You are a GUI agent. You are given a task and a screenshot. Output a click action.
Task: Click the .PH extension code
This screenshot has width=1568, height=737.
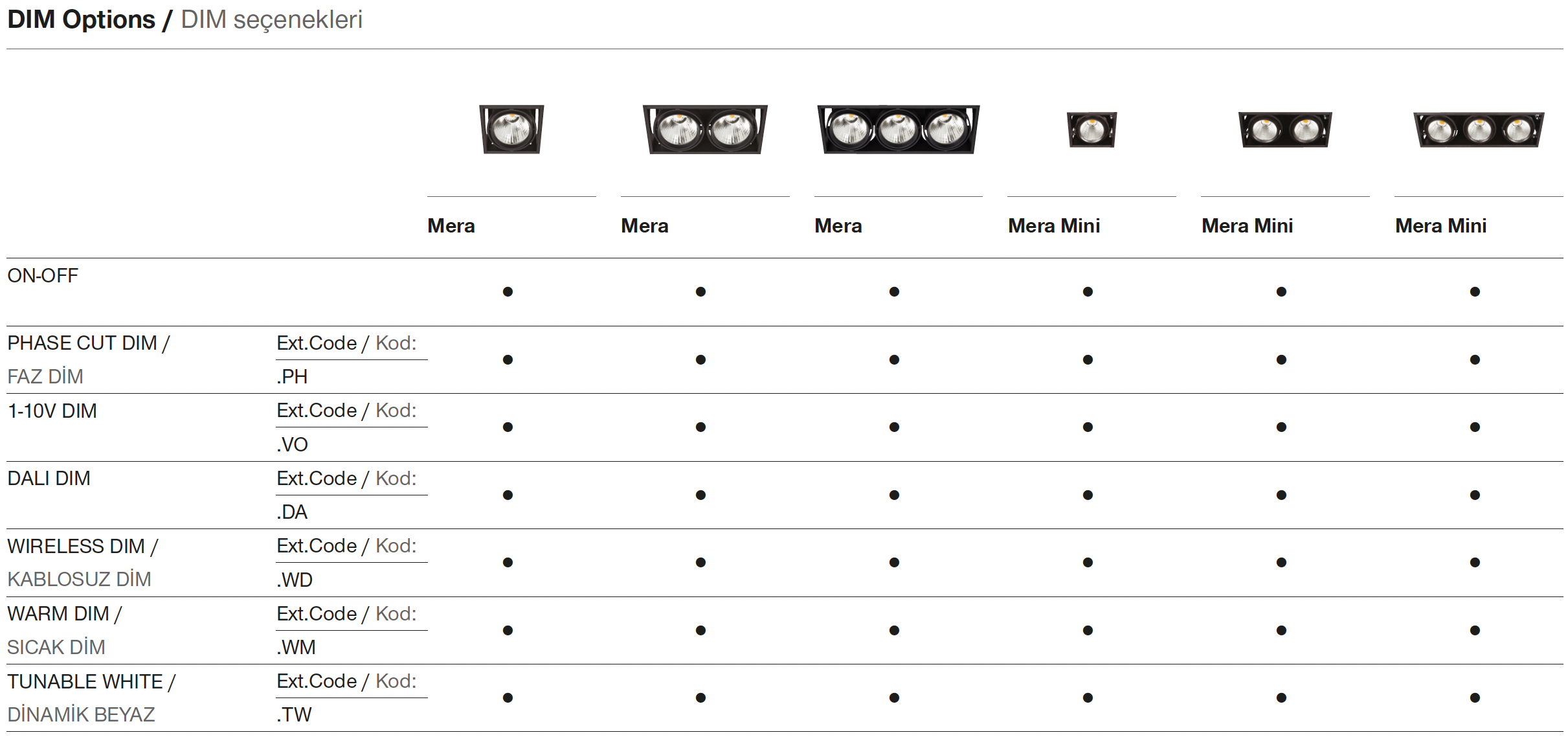pos(292,376)
